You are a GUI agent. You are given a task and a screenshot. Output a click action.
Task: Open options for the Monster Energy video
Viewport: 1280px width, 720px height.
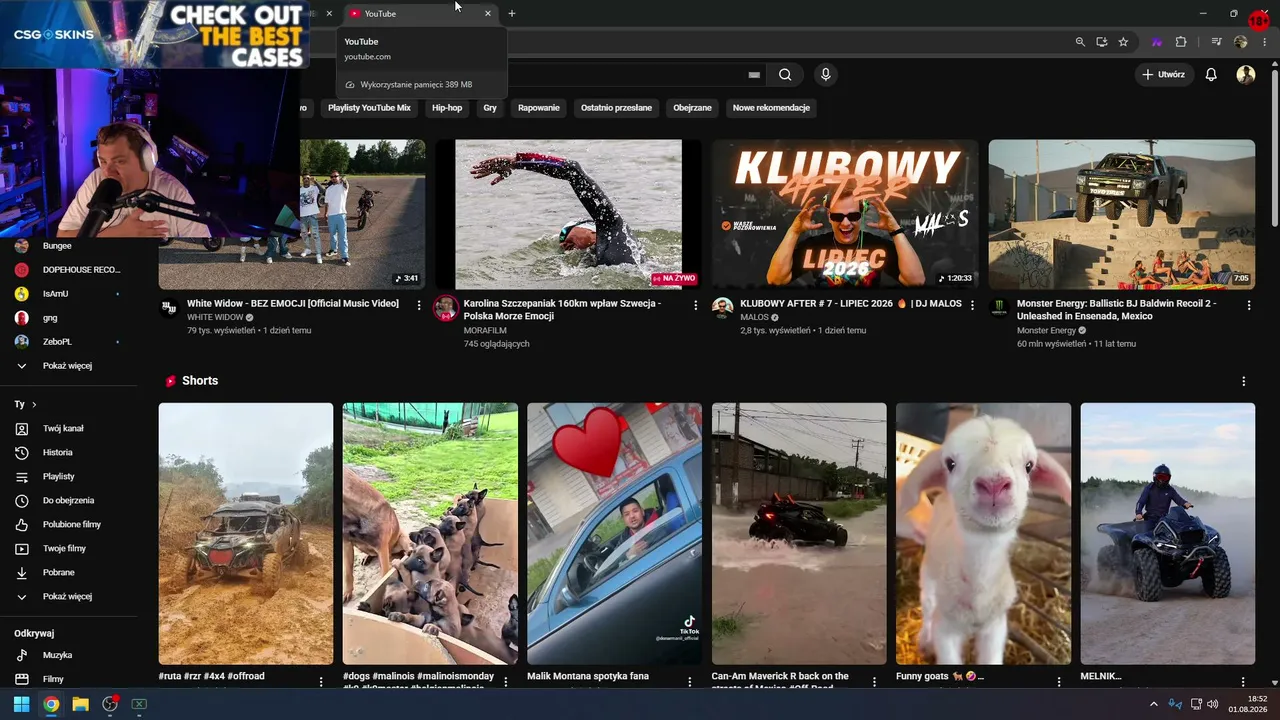point(1249,304)
